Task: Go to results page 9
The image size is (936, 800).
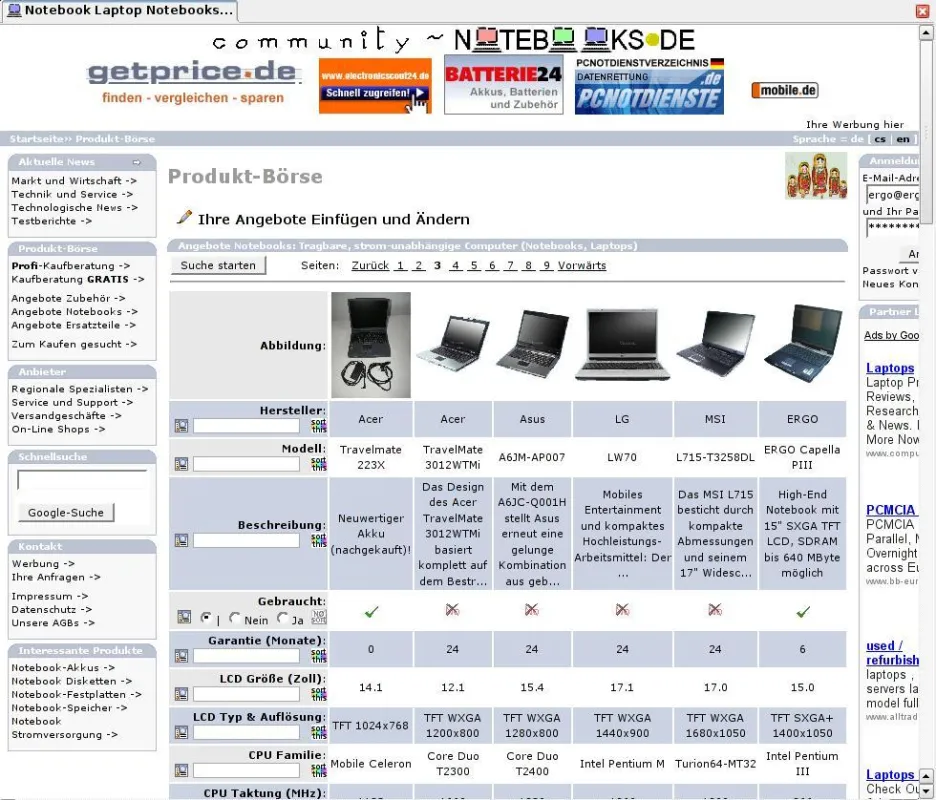Action: (x=546, y=266)
